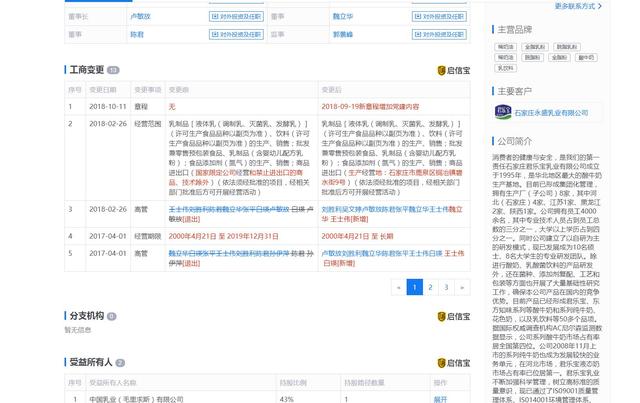
Task: Click the 受益所有人 section heading
Action: pos(91,362)
